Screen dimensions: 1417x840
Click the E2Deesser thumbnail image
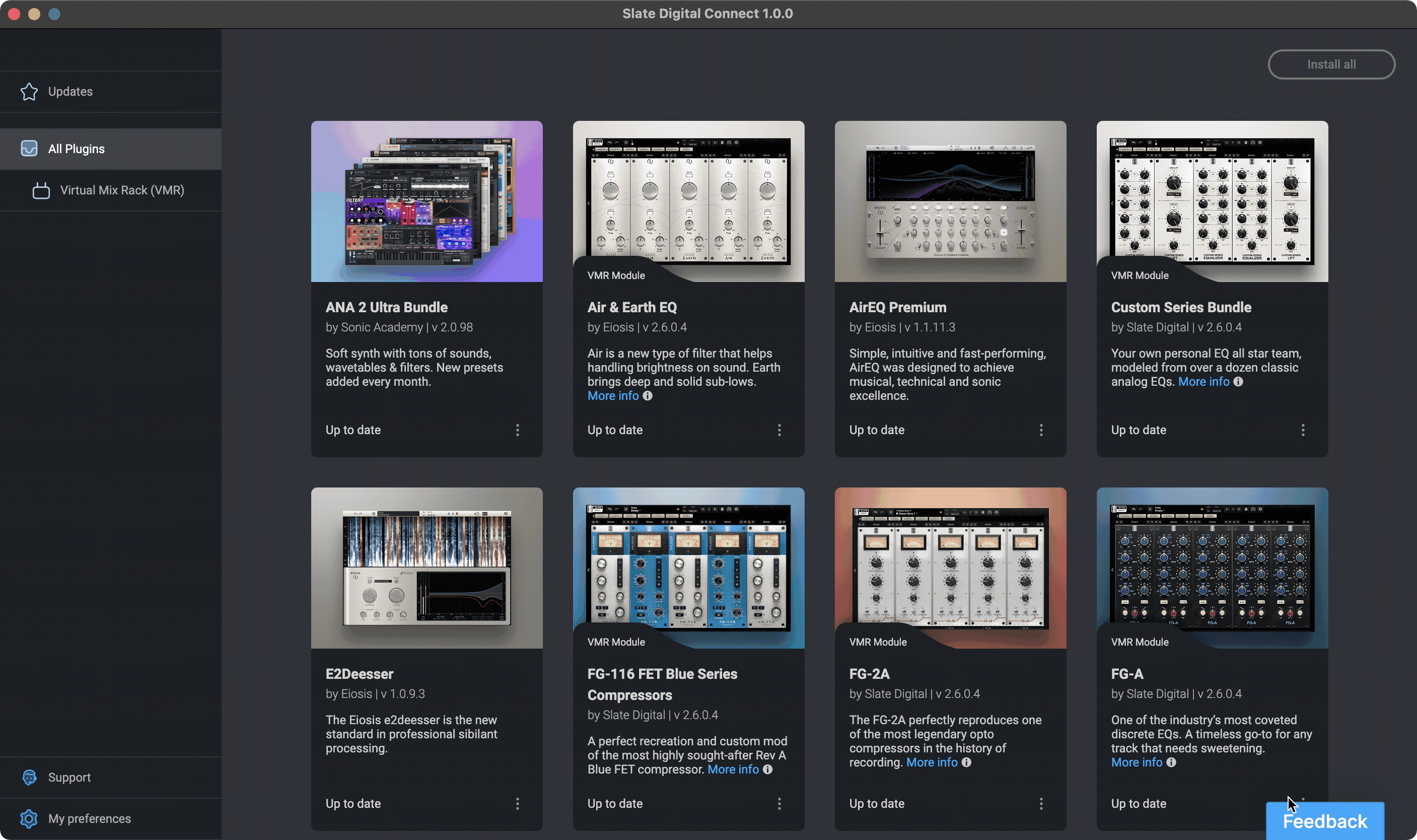[427, 568]
